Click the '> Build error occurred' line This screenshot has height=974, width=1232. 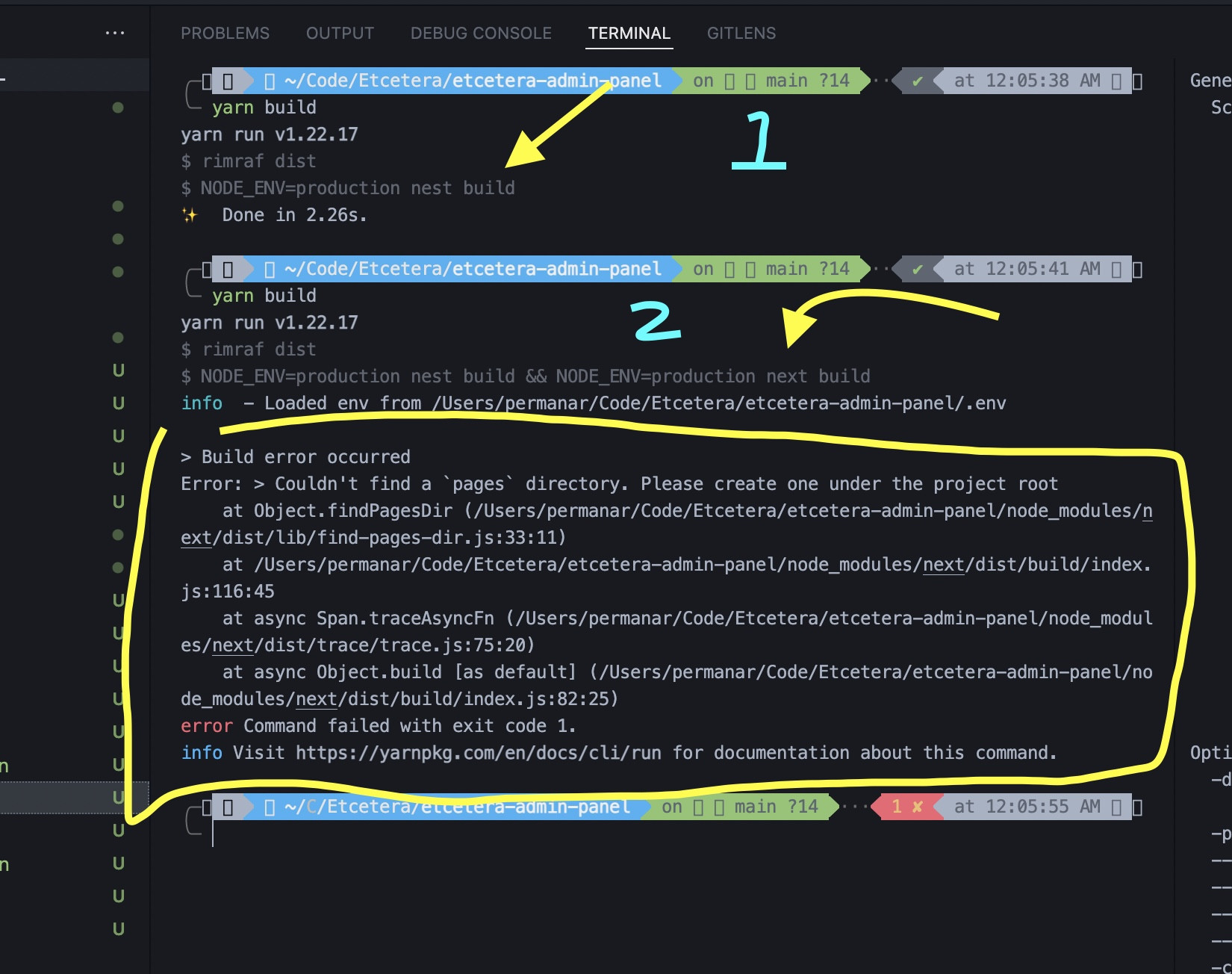[x=296, y=457]
